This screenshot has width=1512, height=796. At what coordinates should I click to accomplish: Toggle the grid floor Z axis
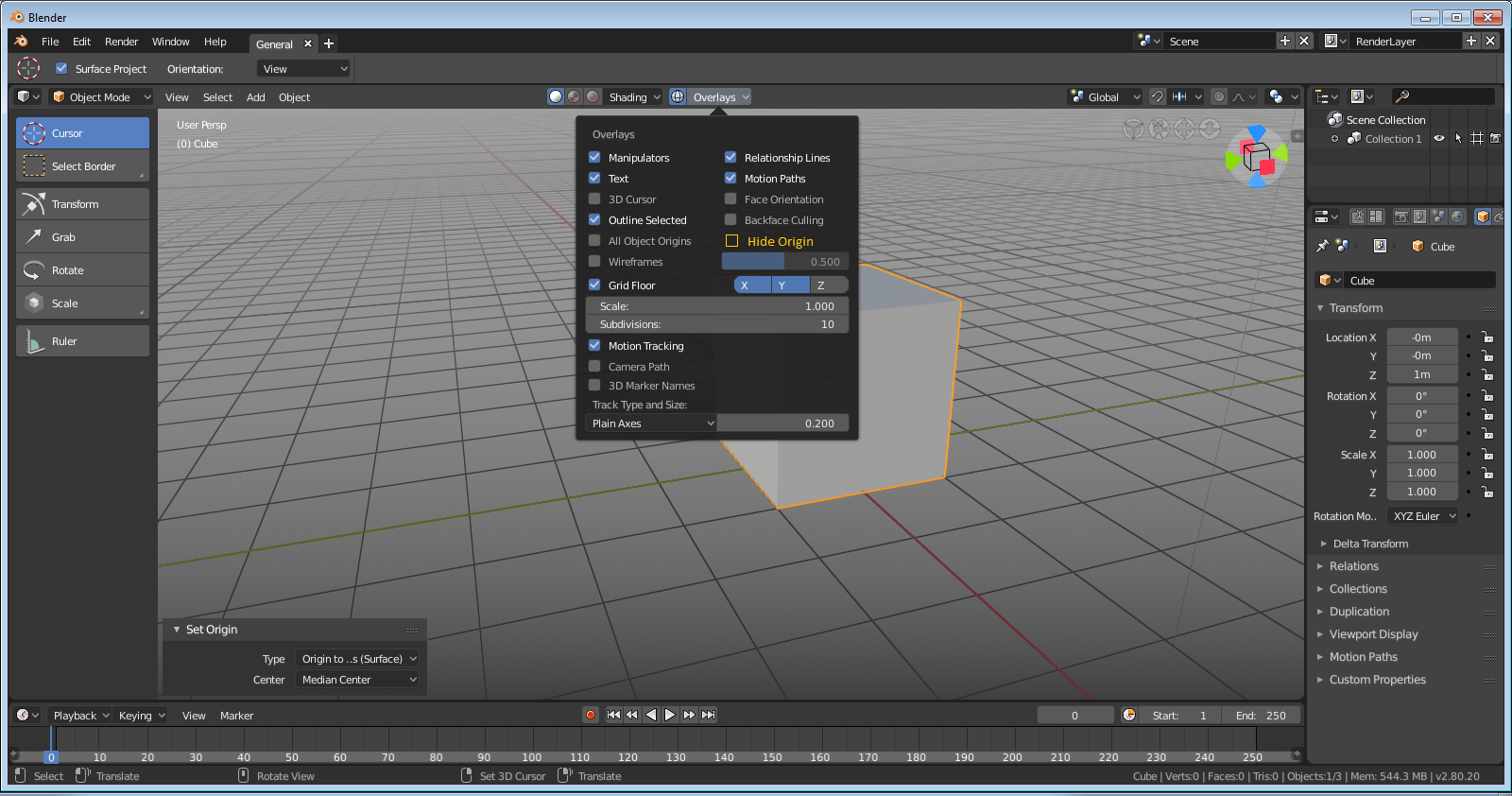[x=829, y=285]
